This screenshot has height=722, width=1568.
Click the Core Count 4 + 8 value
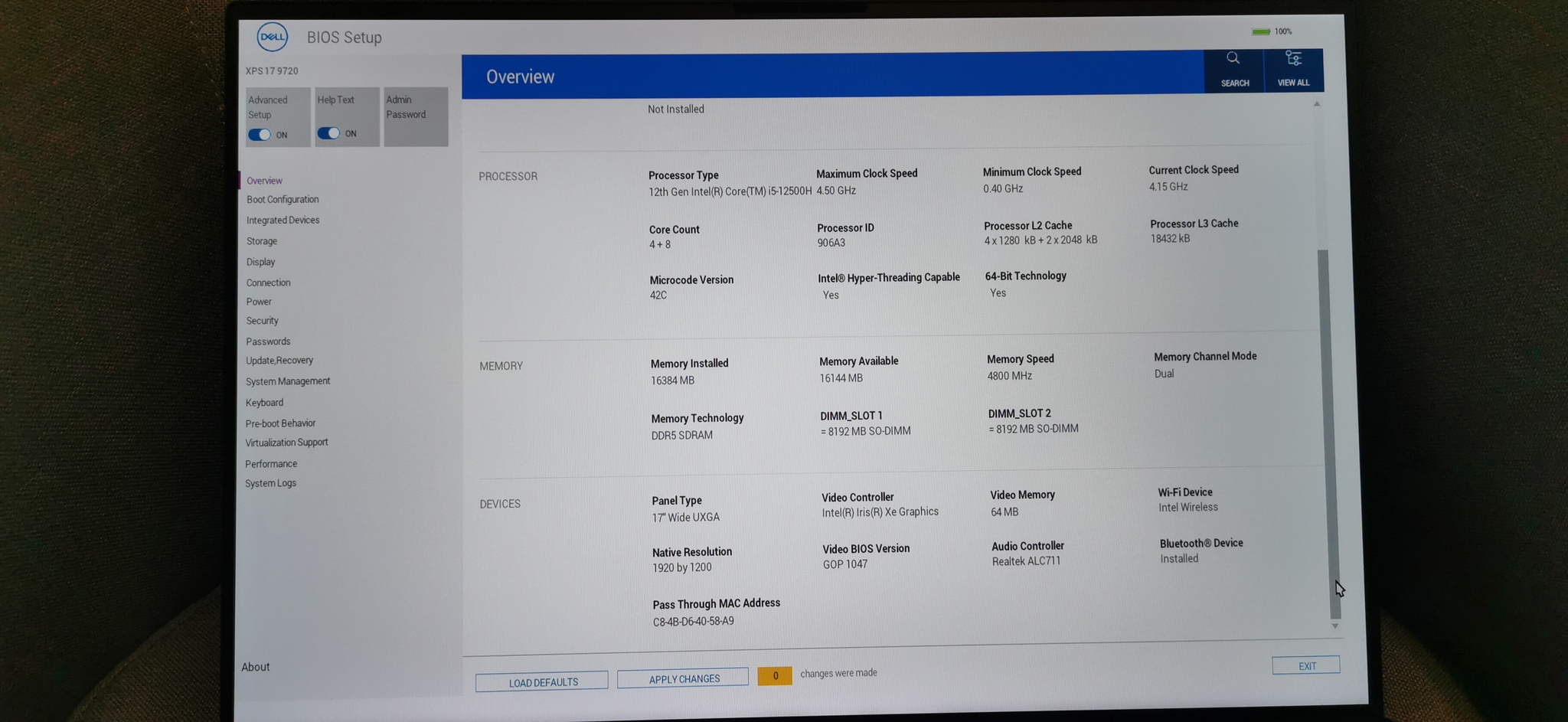(660, 244)
